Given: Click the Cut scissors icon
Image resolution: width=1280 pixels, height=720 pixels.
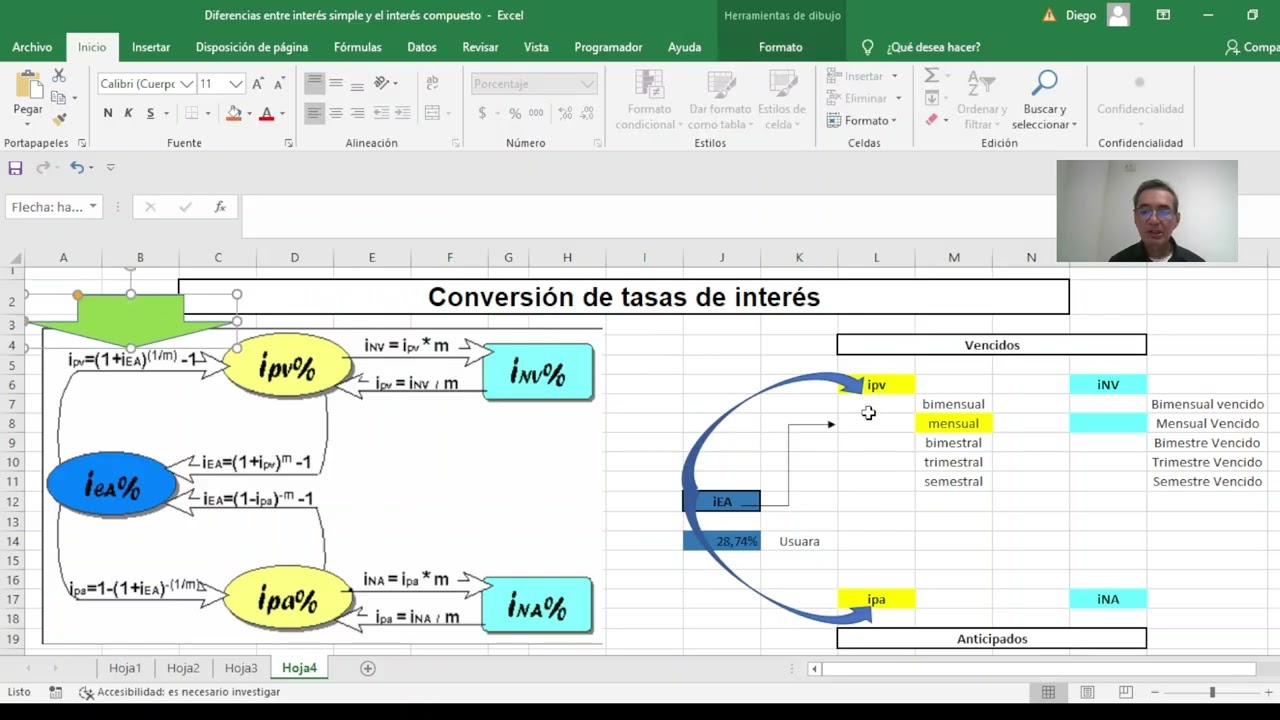Looking at the screenshot, I should click(59, 76).
